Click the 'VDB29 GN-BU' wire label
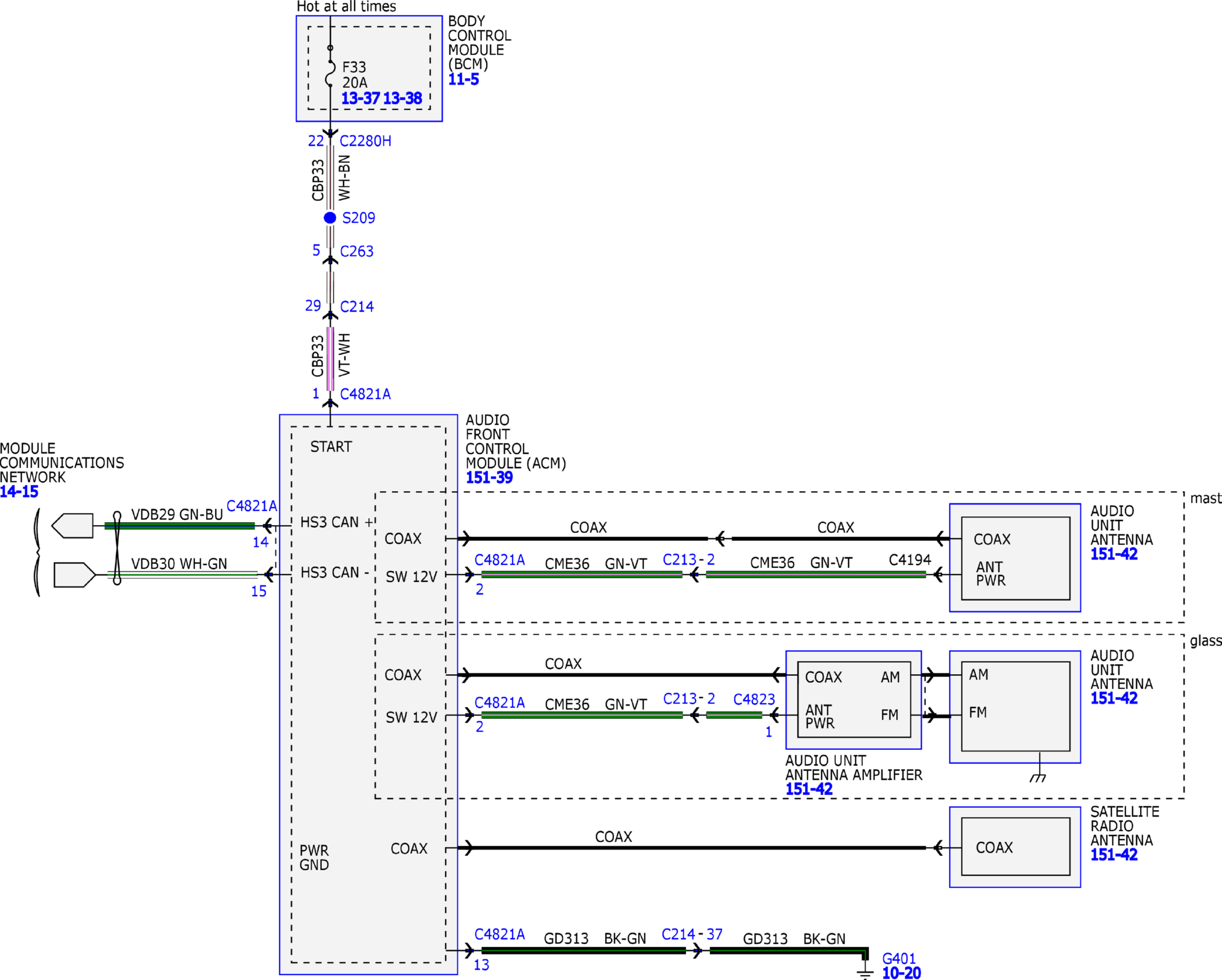The image size is (1222, 980). (x=177, y=515)
